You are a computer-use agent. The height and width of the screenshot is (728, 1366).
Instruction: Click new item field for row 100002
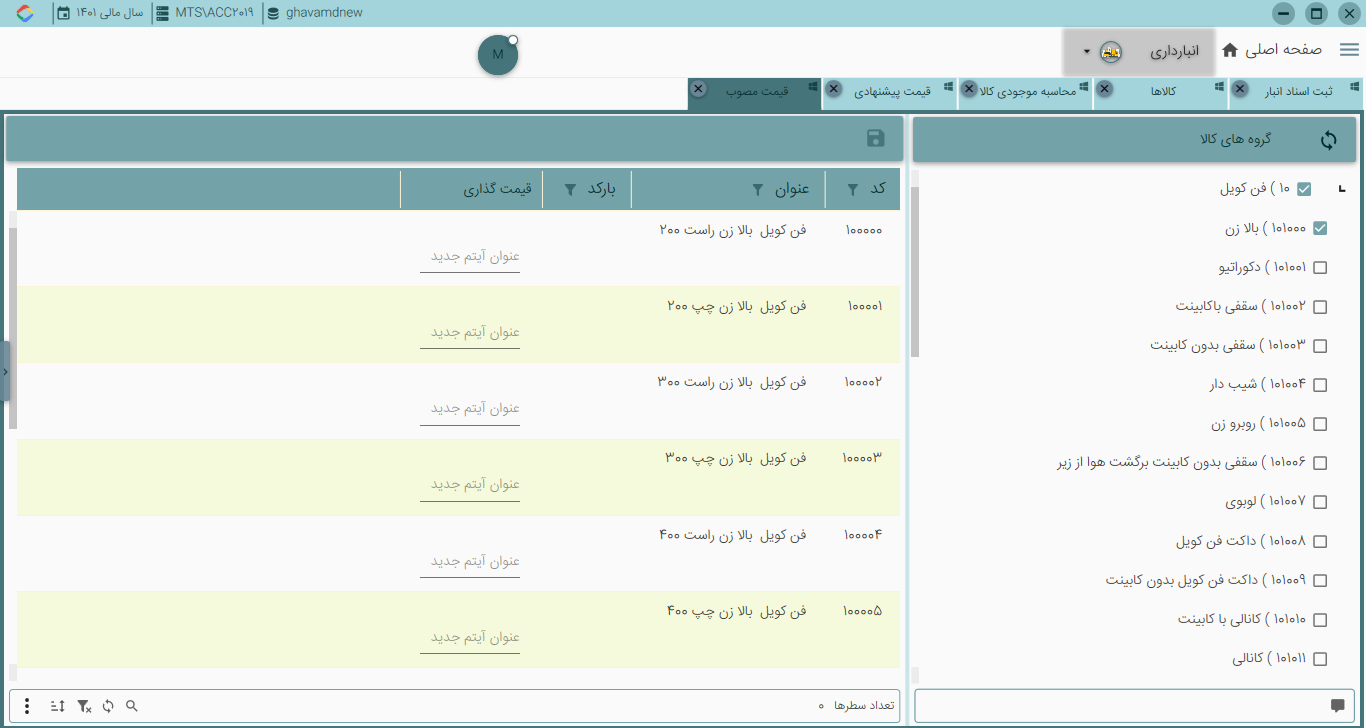(x=470, y=409)
